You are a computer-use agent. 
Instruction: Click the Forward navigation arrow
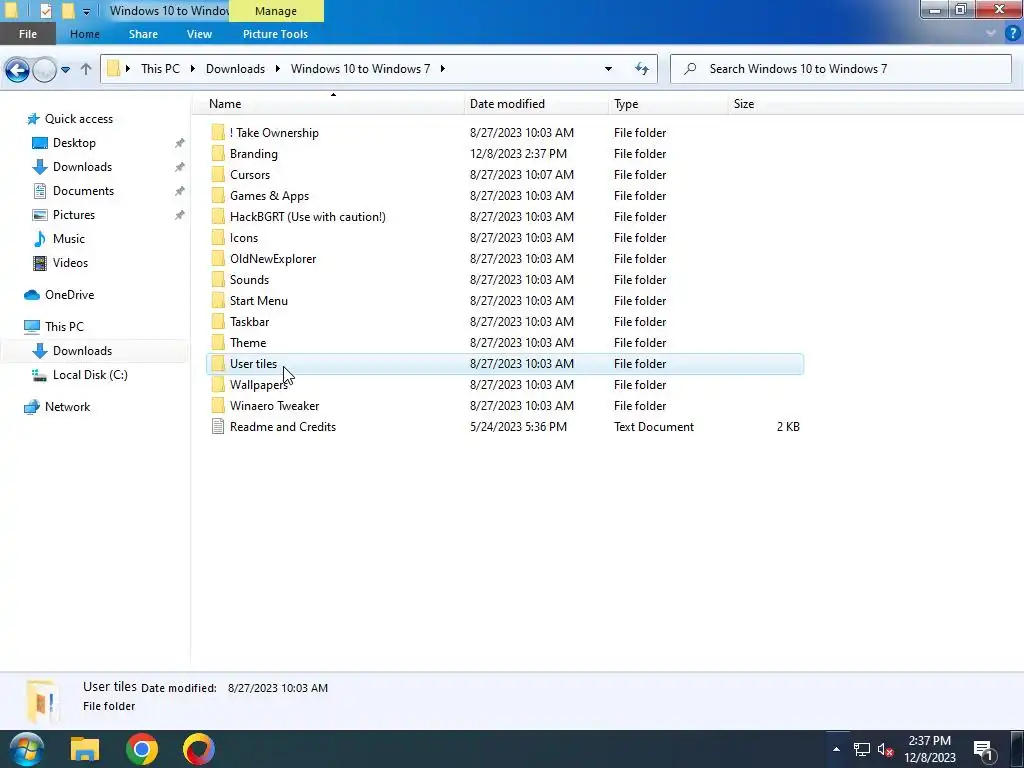44,69
